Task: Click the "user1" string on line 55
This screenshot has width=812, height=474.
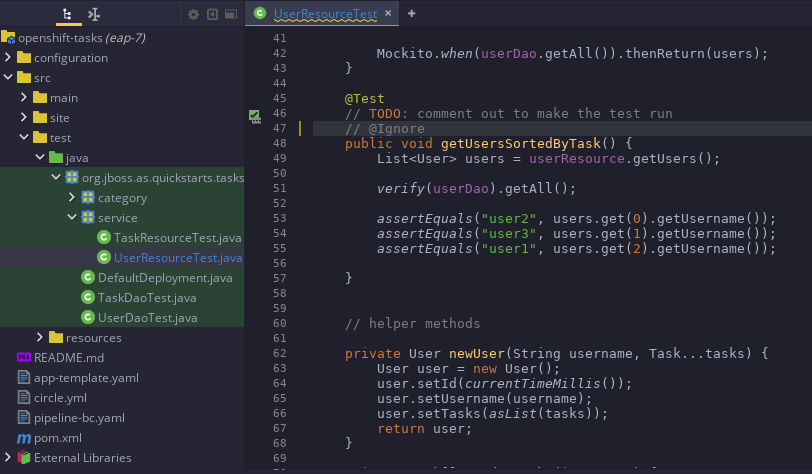Action: [509, 248]
